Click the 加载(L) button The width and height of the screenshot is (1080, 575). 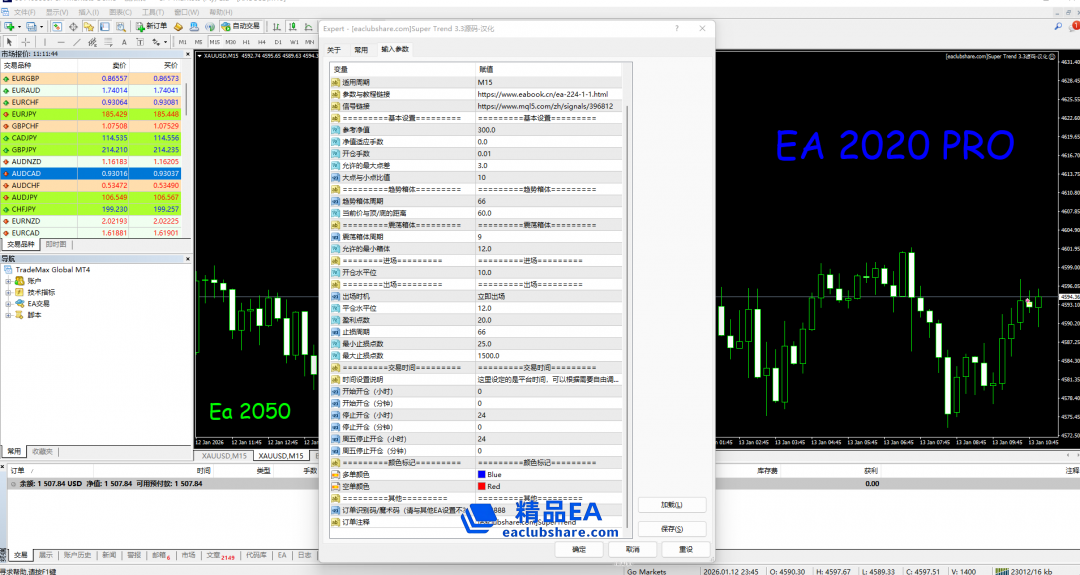pos(672,505)
